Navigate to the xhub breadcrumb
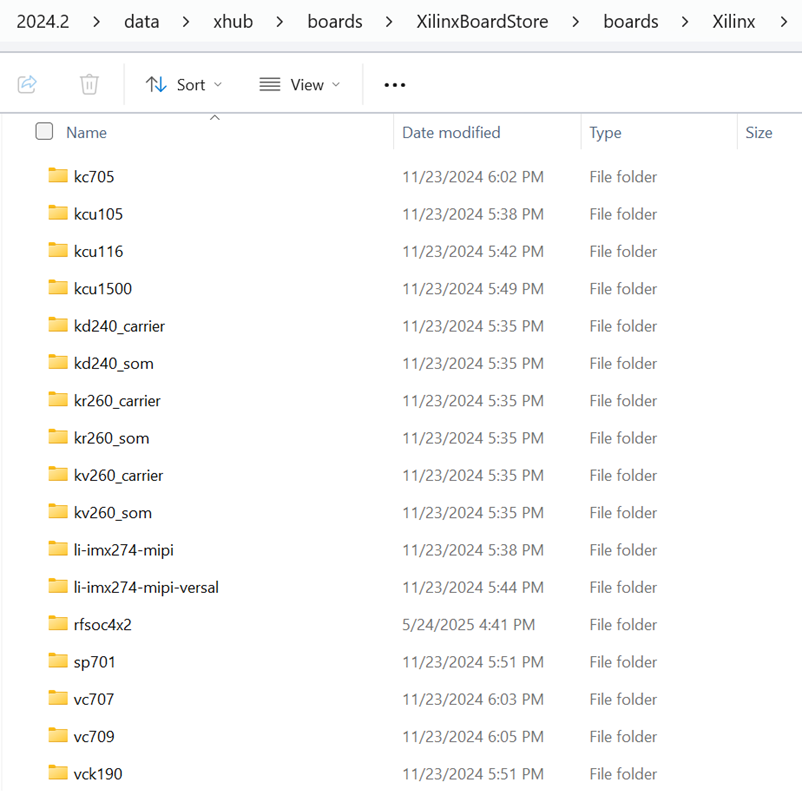This screenshot has width=802, height=802. (x=233, y=22)
